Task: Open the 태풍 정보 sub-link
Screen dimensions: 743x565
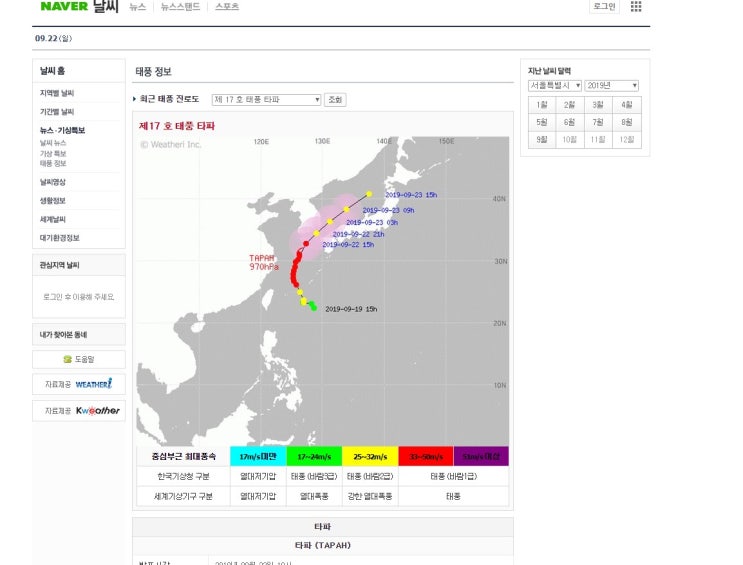Action: 53,164
